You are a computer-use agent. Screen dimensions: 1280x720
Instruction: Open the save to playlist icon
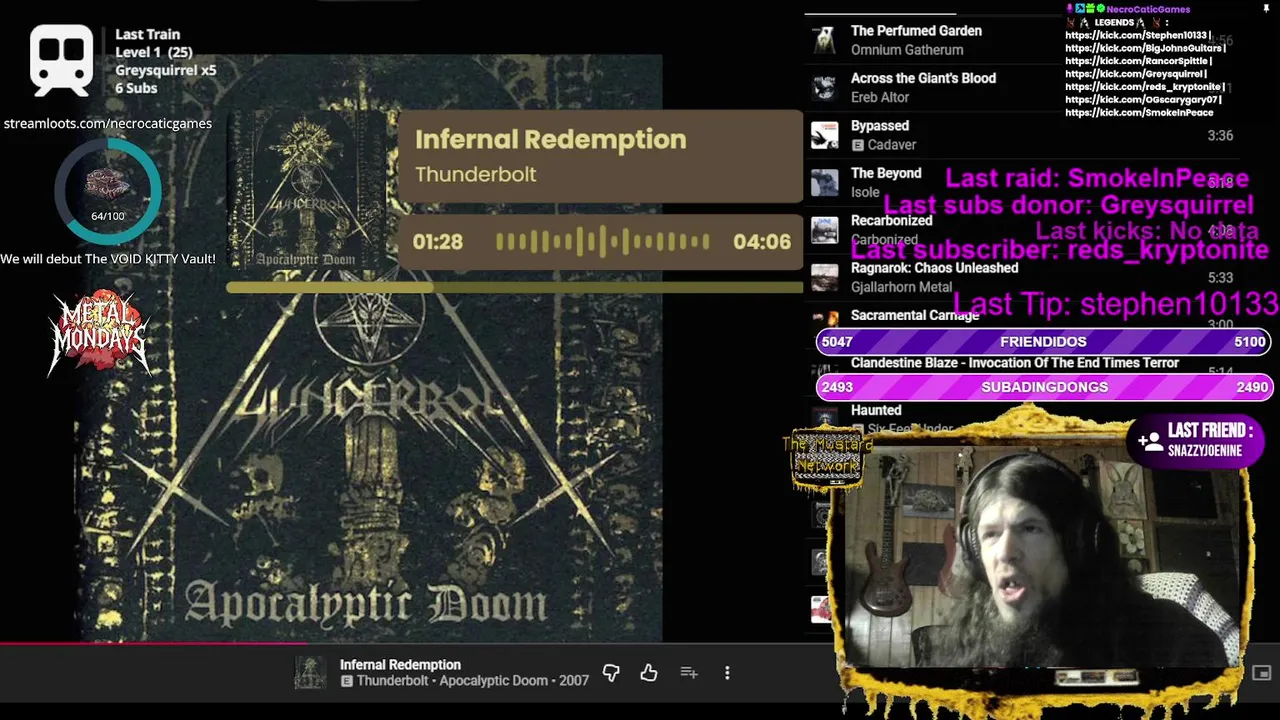(x=689, y=673)
